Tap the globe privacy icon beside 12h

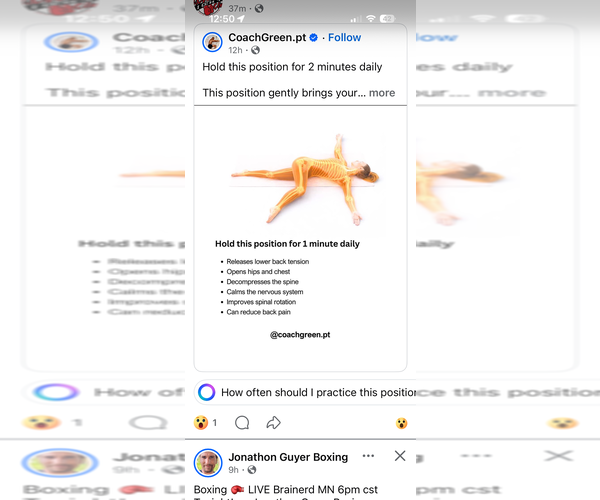pyautogui.click(x=256, y=50)
